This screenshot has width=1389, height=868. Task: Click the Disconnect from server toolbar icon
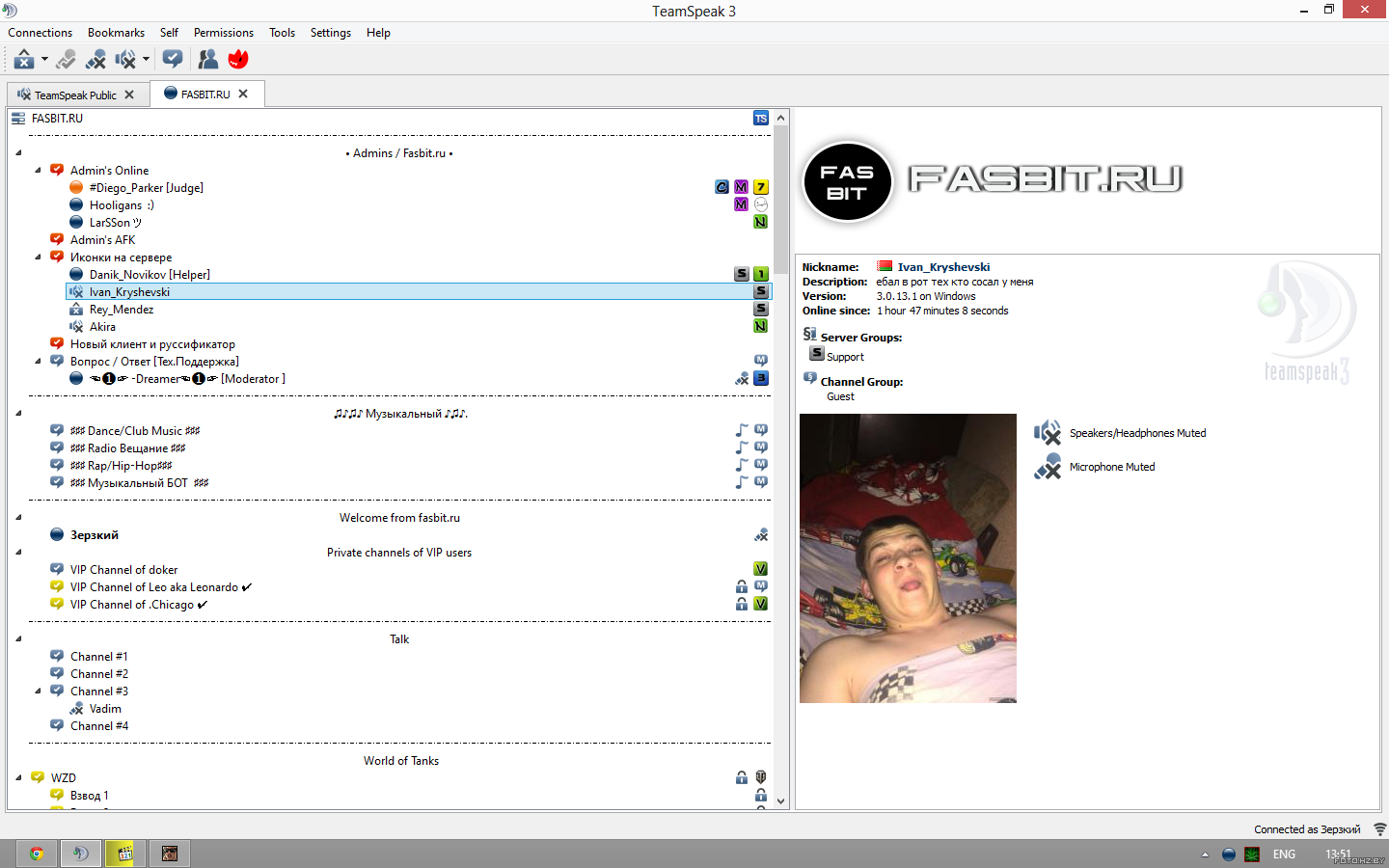(x=24, y=60)
